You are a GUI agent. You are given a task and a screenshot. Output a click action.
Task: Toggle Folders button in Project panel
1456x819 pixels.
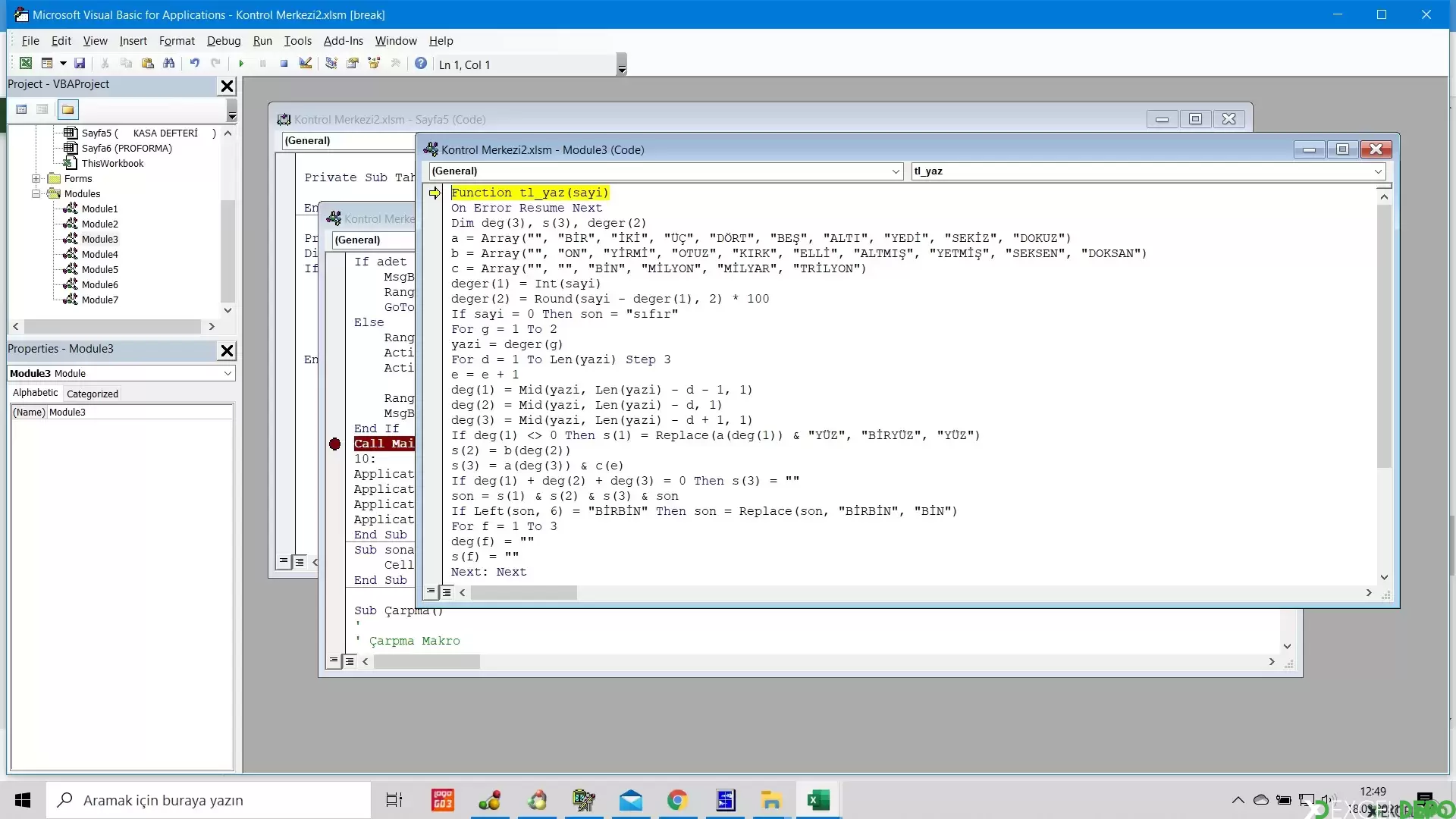point(68,110)
